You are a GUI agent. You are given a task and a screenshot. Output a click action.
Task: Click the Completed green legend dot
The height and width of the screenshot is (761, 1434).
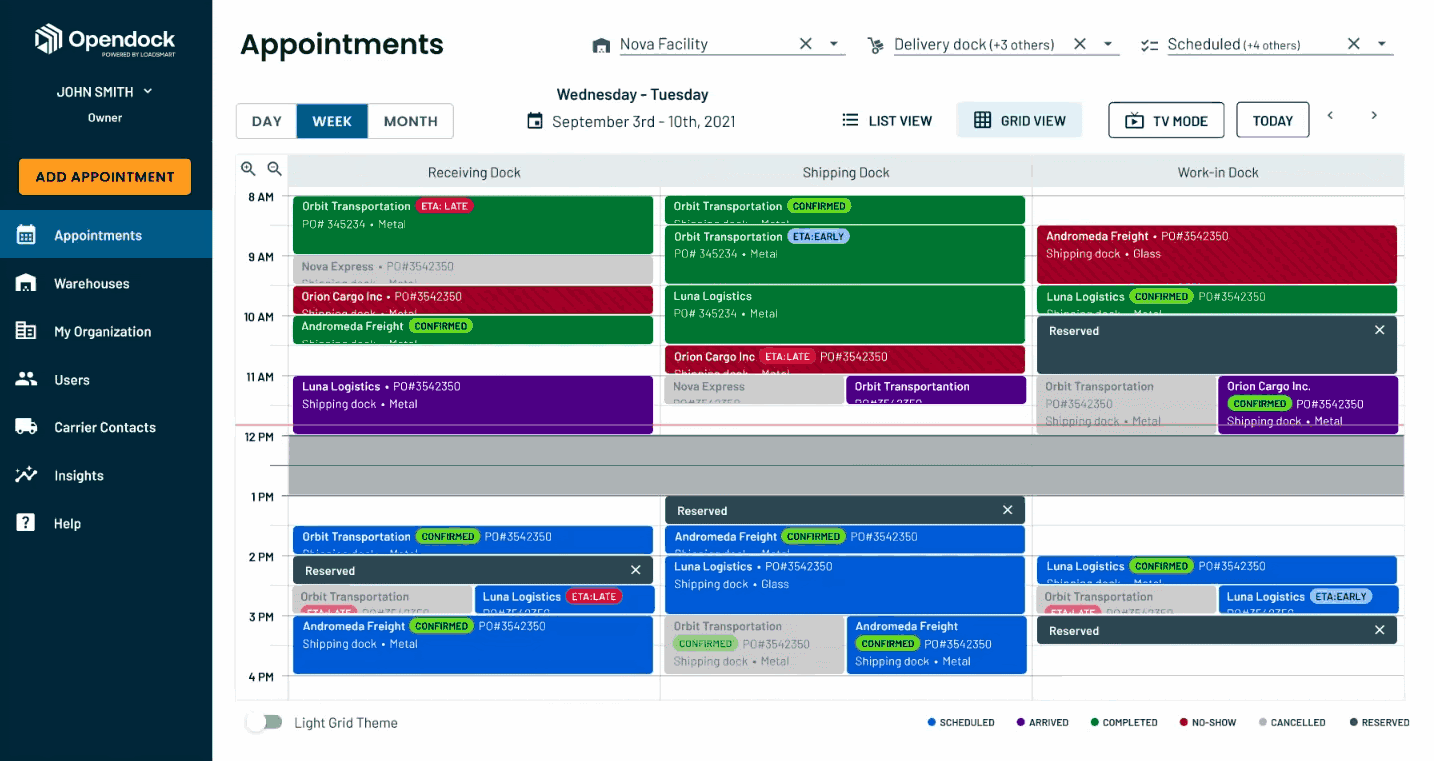click(1094, 722)
